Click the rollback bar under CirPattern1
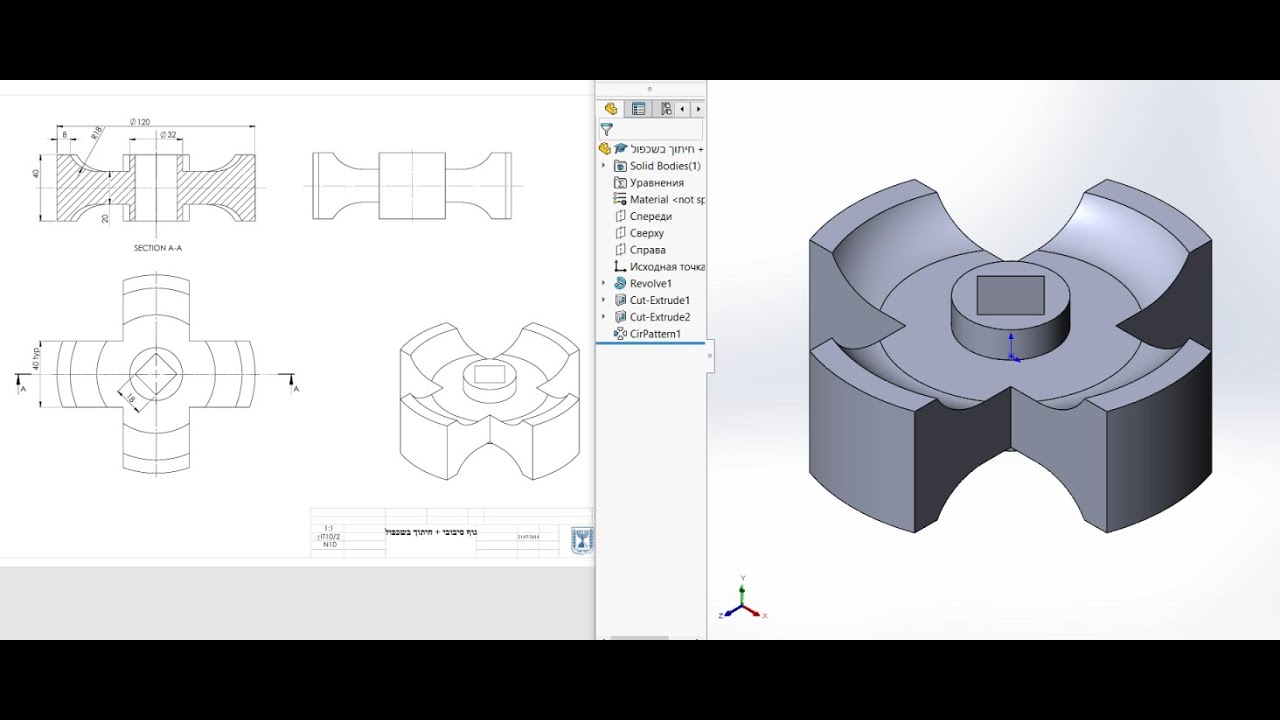This screenshot has height=720, width=1280. 651,343
